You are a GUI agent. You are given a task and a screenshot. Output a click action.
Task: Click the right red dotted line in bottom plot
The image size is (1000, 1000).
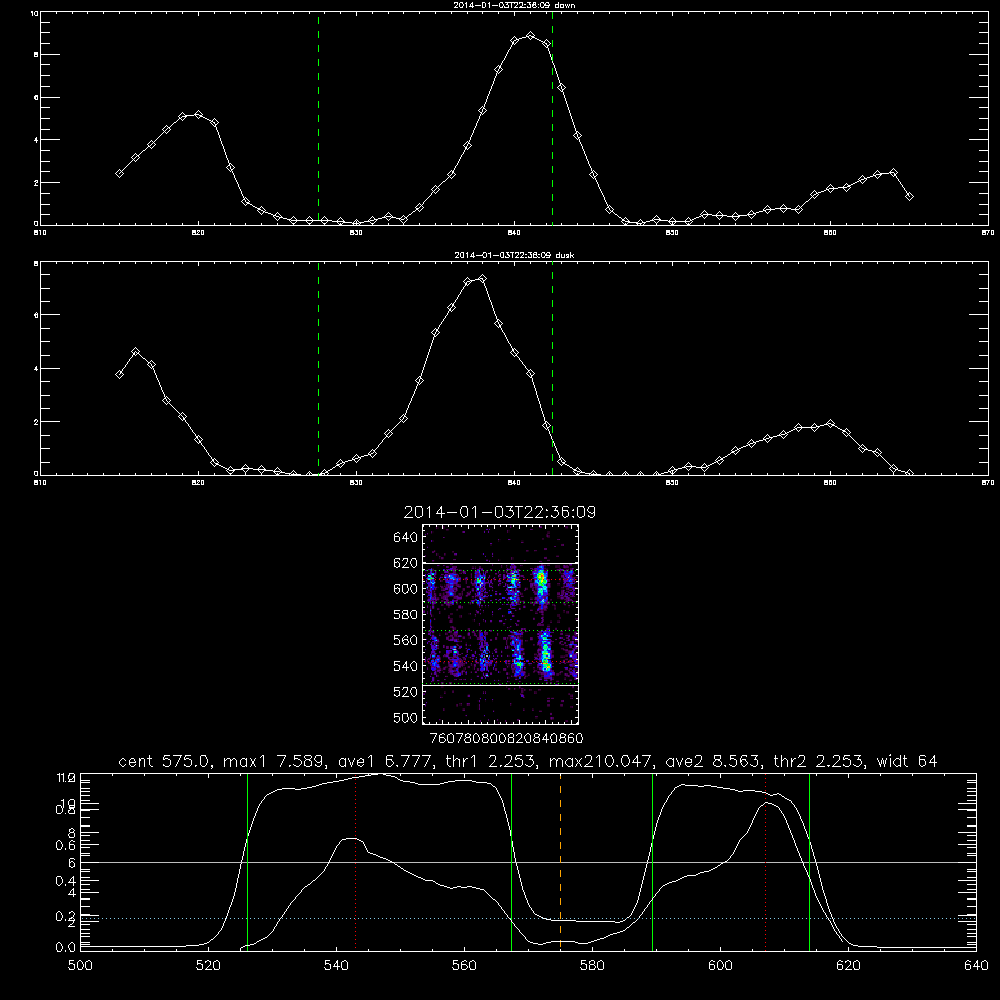point(765,862)
